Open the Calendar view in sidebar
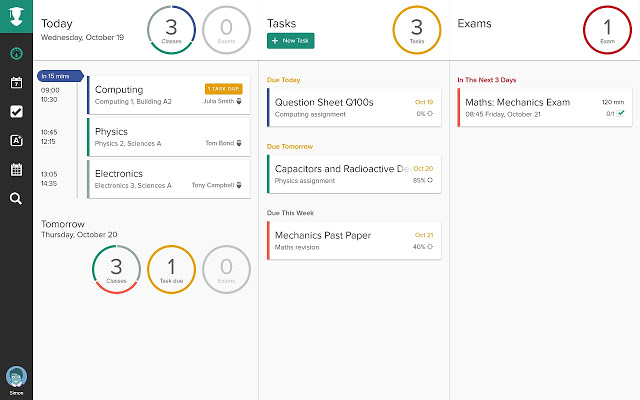This screenshot has height=400, width=640. click(16, 83)
